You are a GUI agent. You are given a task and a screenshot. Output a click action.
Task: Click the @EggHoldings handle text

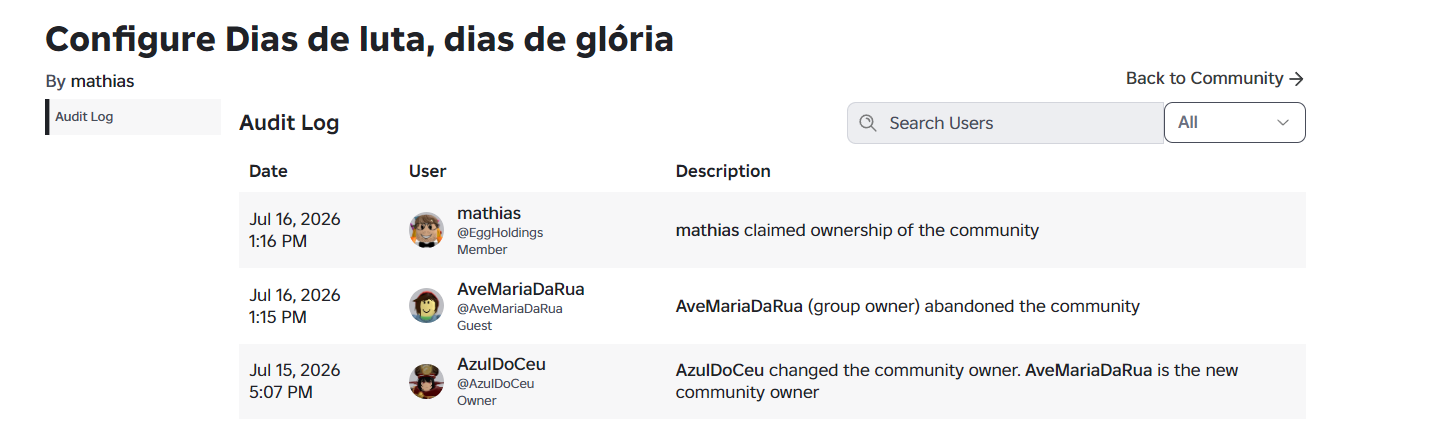click(500, 232)
